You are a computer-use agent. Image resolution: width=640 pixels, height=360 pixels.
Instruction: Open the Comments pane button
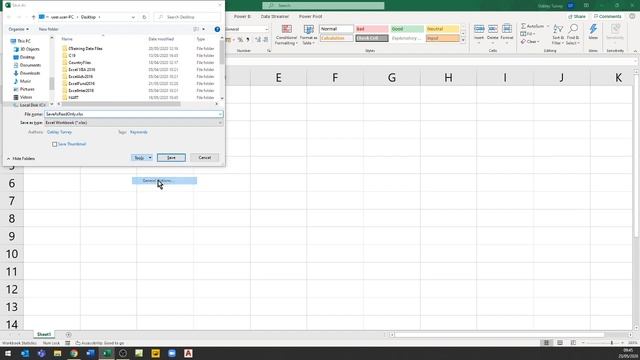coord(608,16)
